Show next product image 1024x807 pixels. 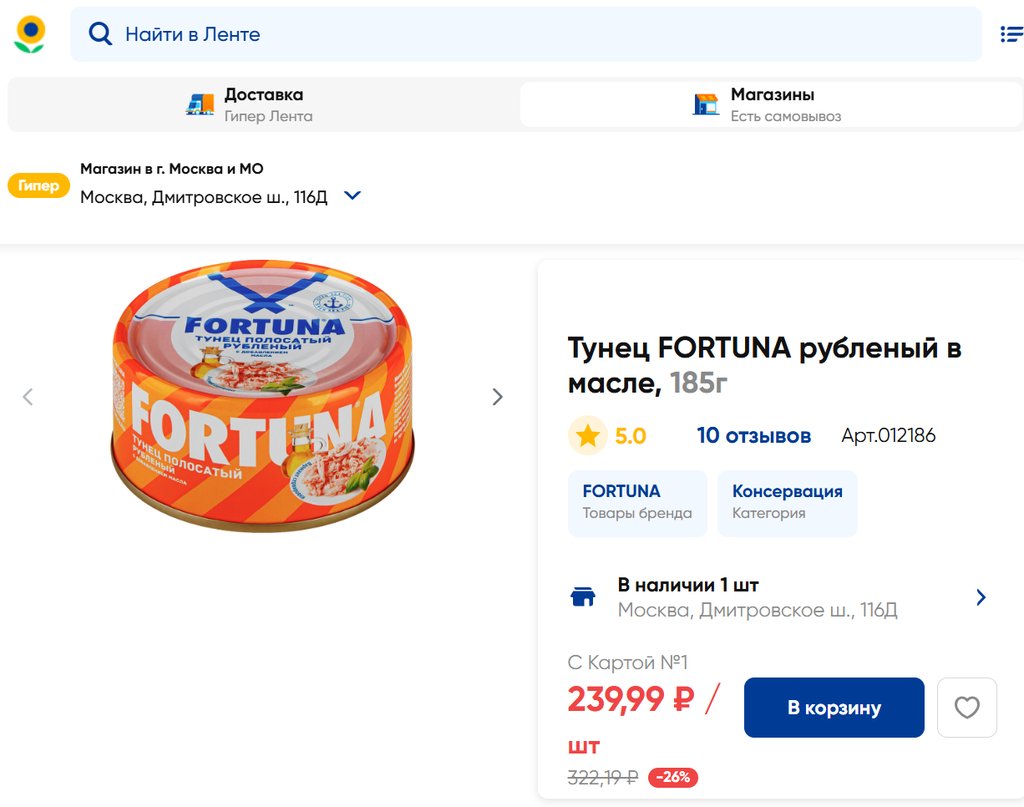[497, 397]
